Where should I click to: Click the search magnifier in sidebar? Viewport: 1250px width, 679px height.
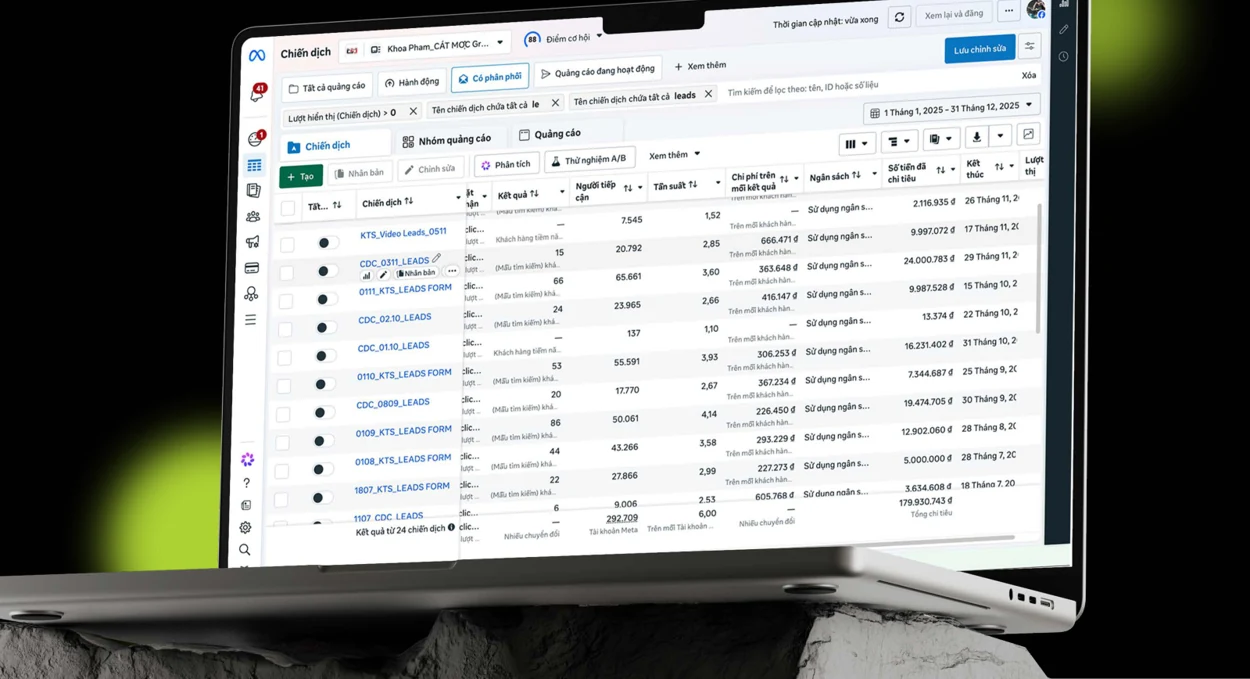244,549
